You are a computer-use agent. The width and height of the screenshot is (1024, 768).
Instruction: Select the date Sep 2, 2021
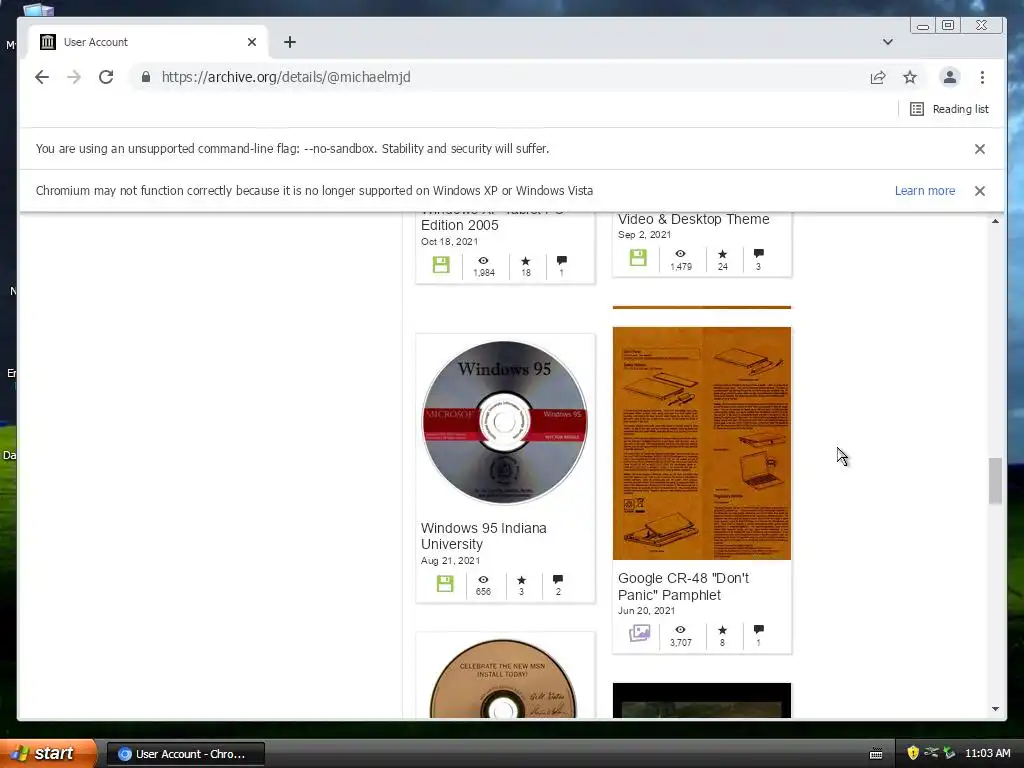click(x=645, y=235)
